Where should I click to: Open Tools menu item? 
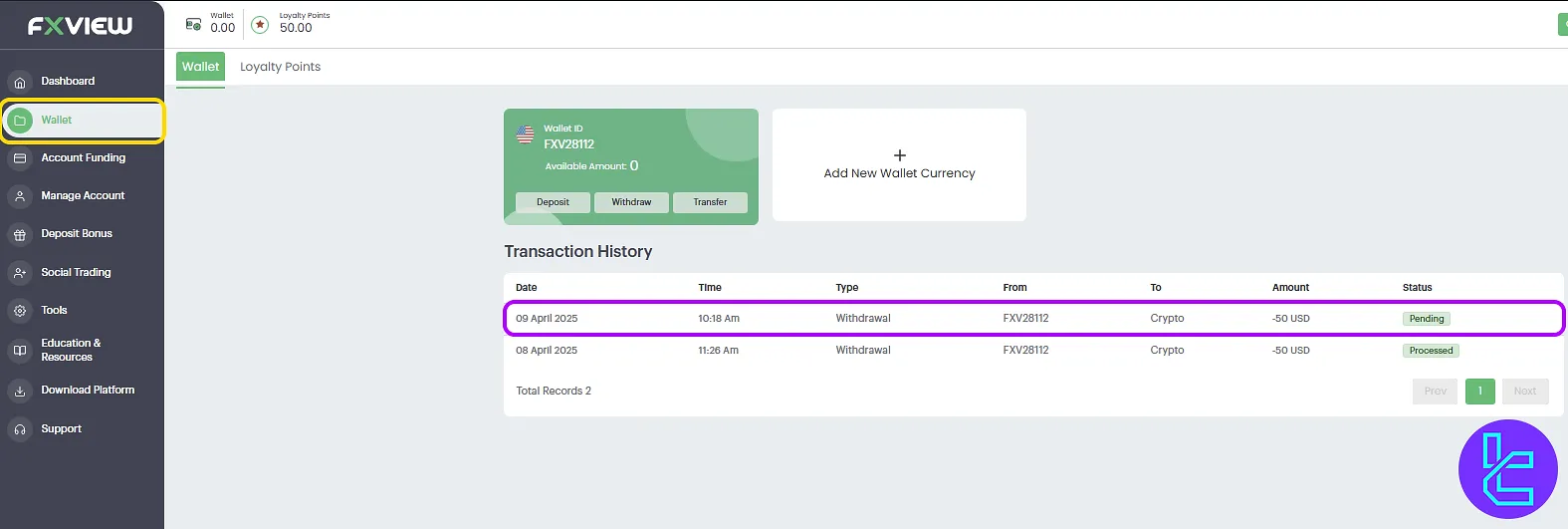[x=54, y=310]
